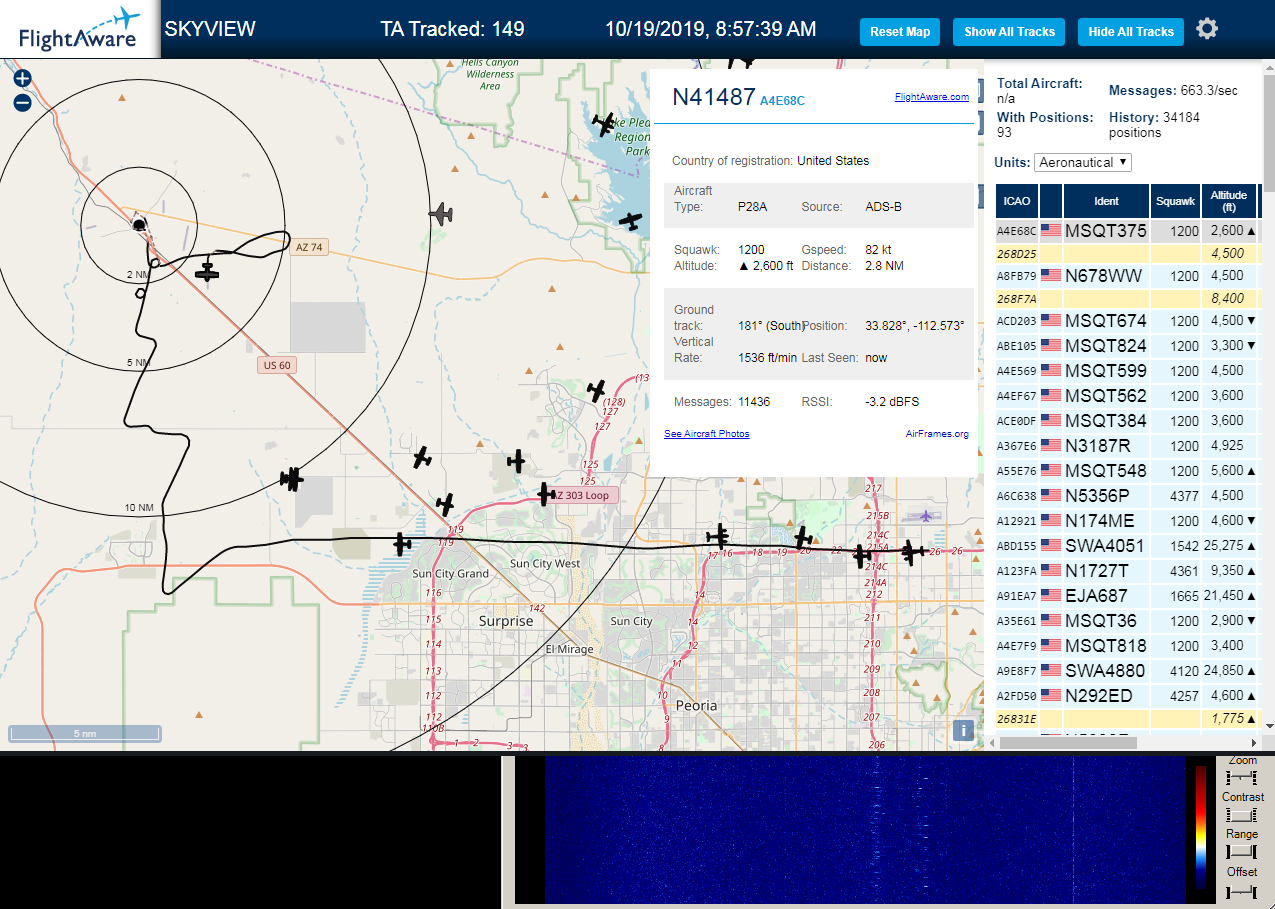Click the TA Tracked: 149 header text
Screen dimensions: 1275x909
pos(452,29)
